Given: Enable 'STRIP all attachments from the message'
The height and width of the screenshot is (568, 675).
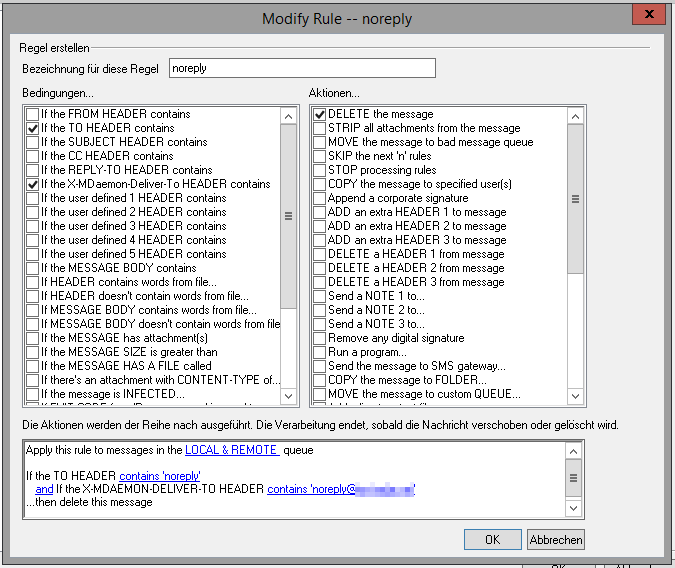Looking at the screenshot, I should (320, 129).
